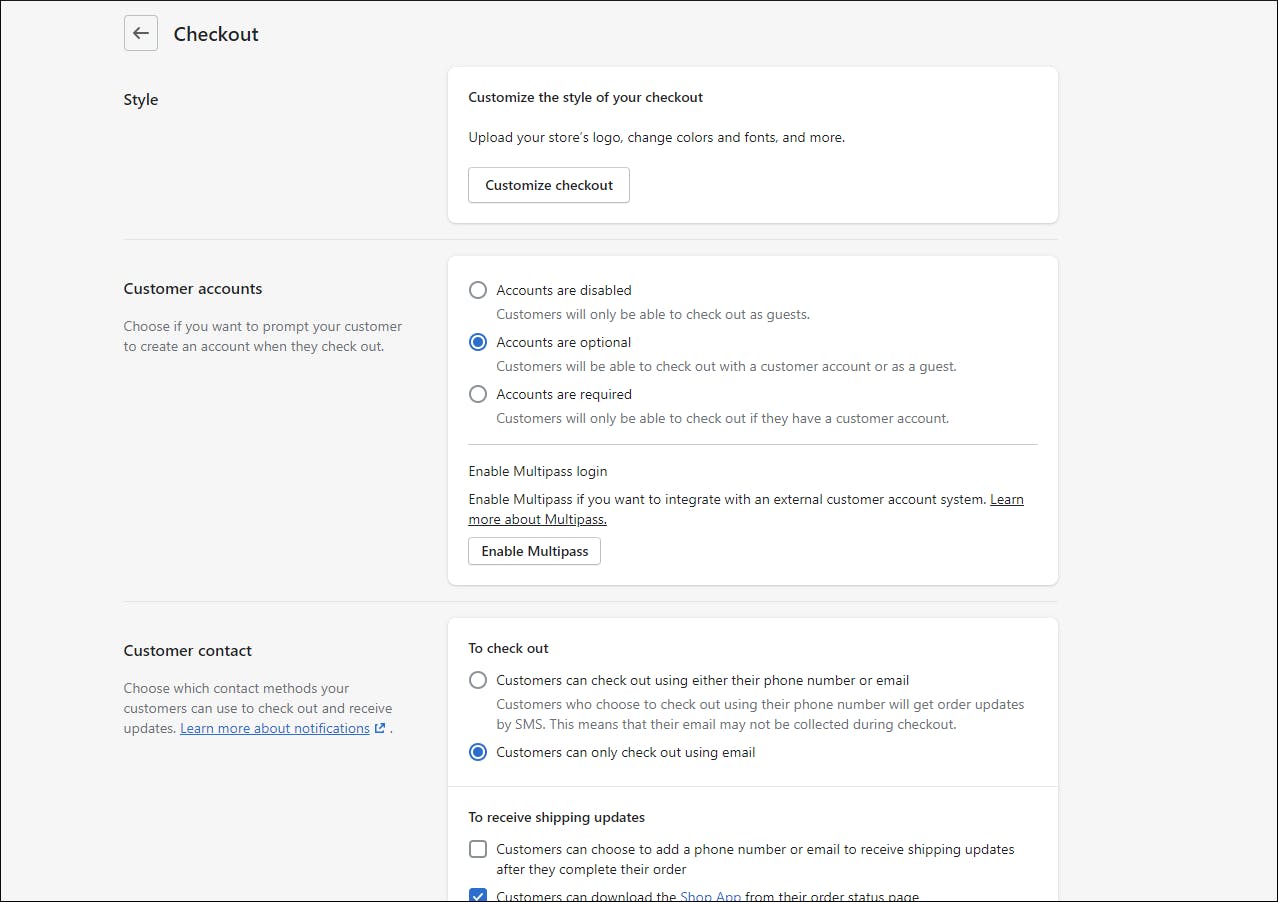Viewport: 1278px width, 902px height.
Task: Click 'Choose which contact methods' description text
Action: pos(258,708)
